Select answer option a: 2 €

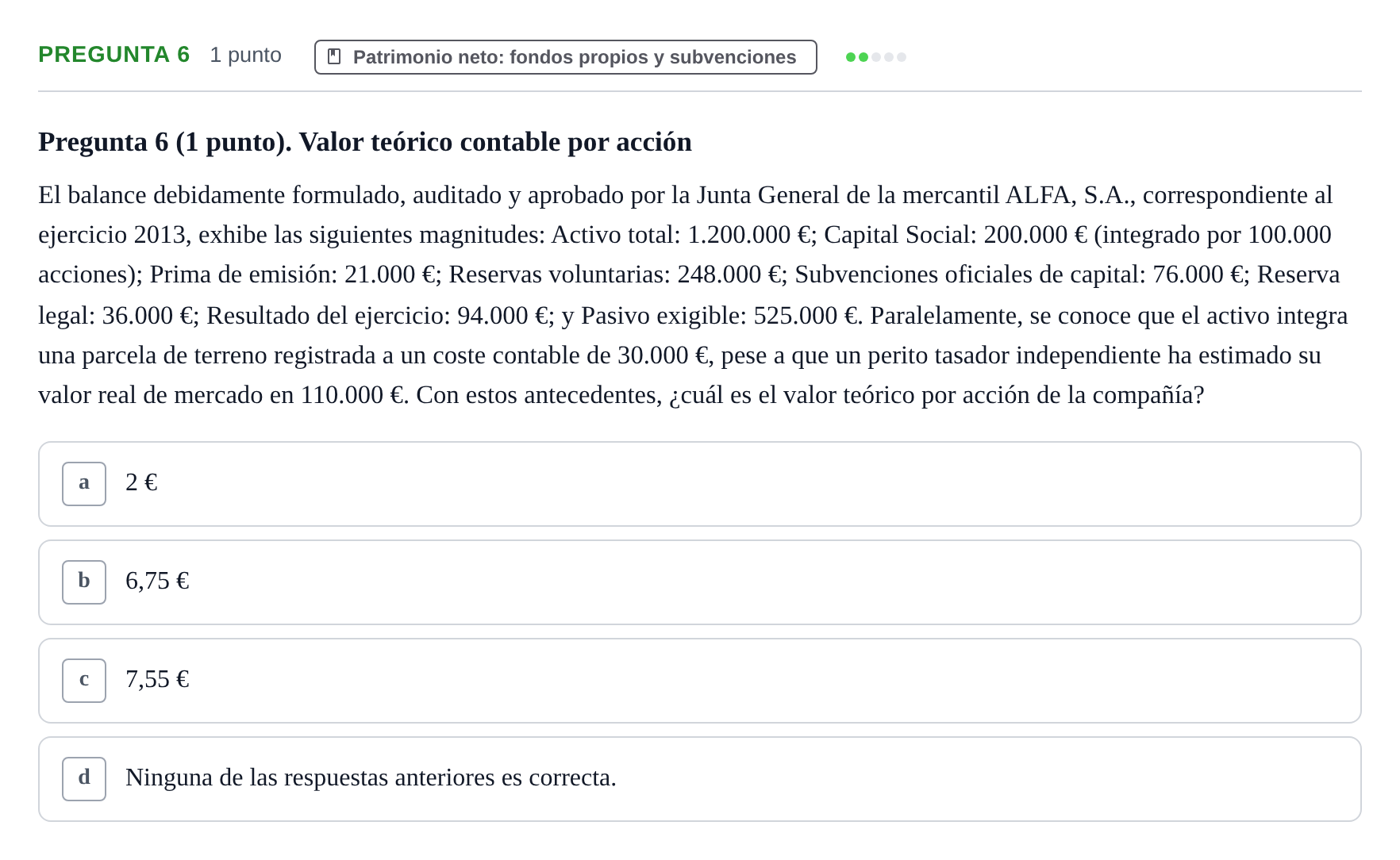(x=699, y=484)
